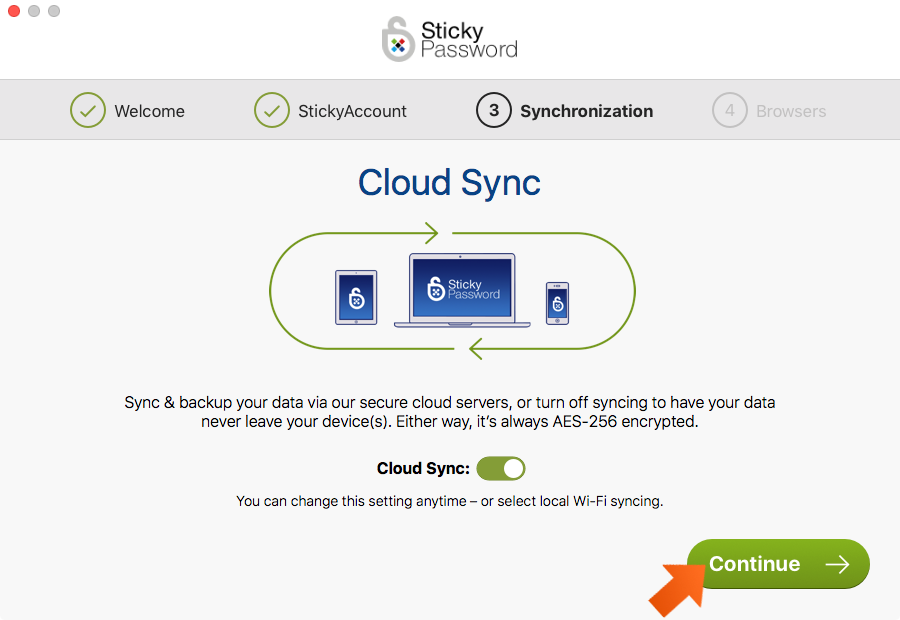The image size is (900, 620).
Task: Click the smartphone device illustration
Action: 557,303
